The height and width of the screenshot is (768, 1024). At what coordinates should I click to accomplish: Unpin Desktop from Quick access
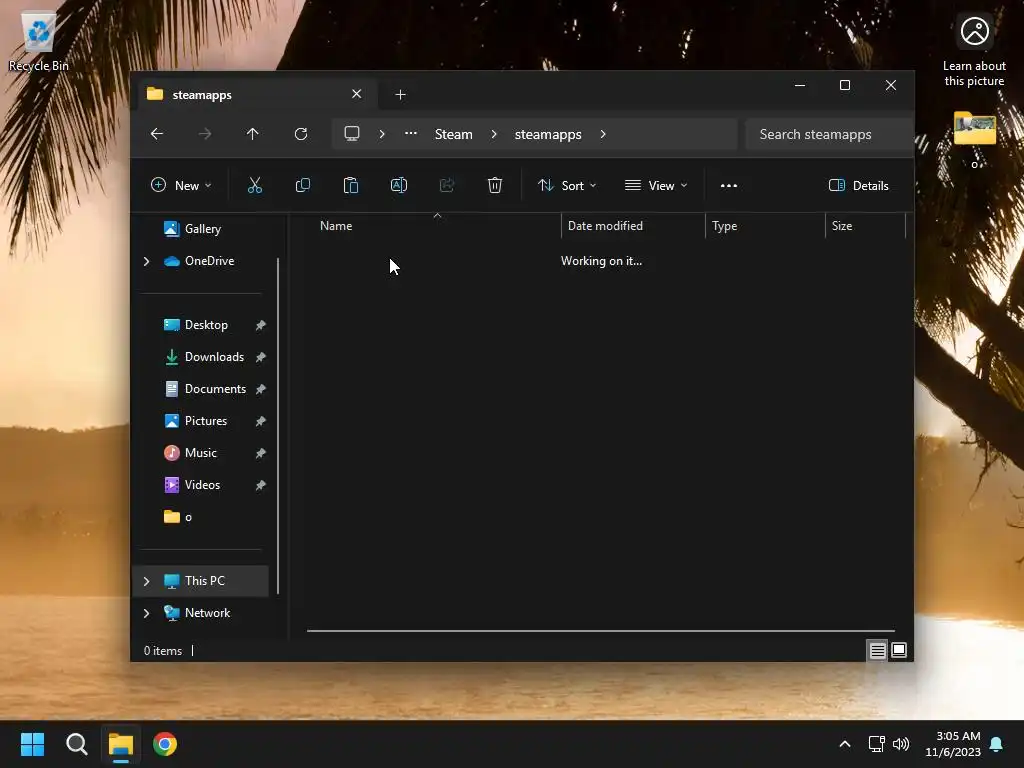[x=261, y=325]
